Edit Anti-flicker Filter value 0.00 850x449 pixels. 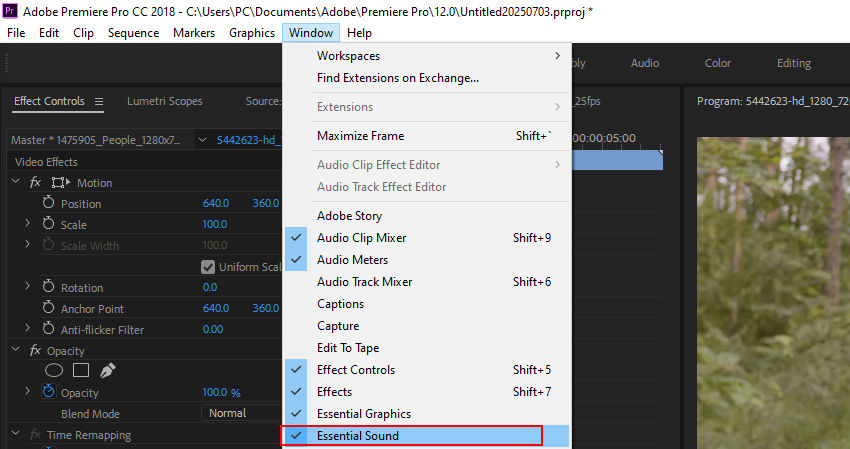click(x=212, y=329)
